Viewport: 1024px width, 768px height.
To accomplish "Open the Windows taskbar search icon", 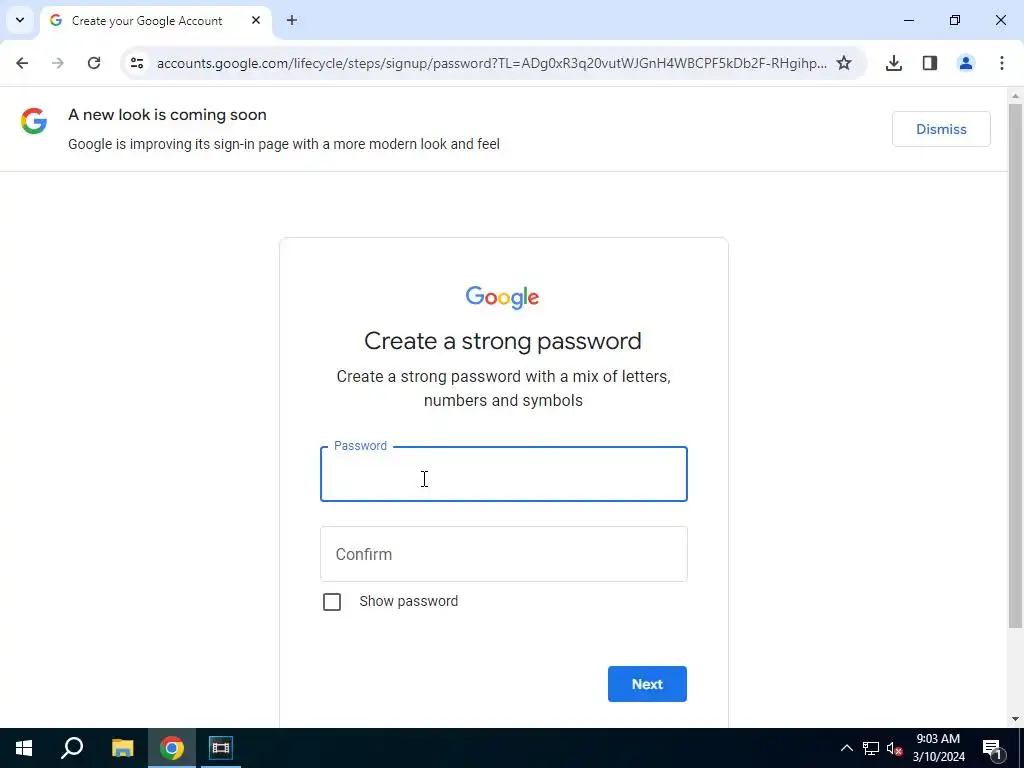I will 72,748.
